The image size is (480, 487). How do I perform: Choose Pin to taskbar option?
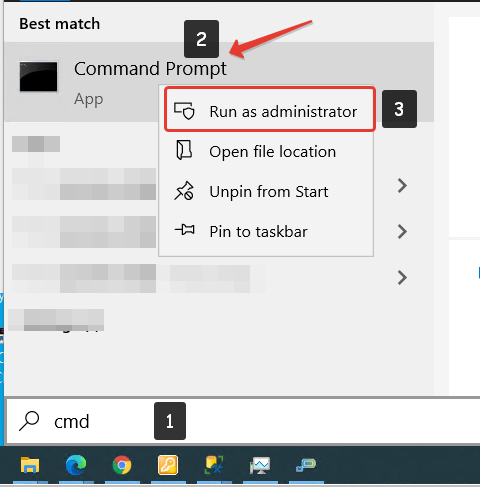click(x=266, y=231)
